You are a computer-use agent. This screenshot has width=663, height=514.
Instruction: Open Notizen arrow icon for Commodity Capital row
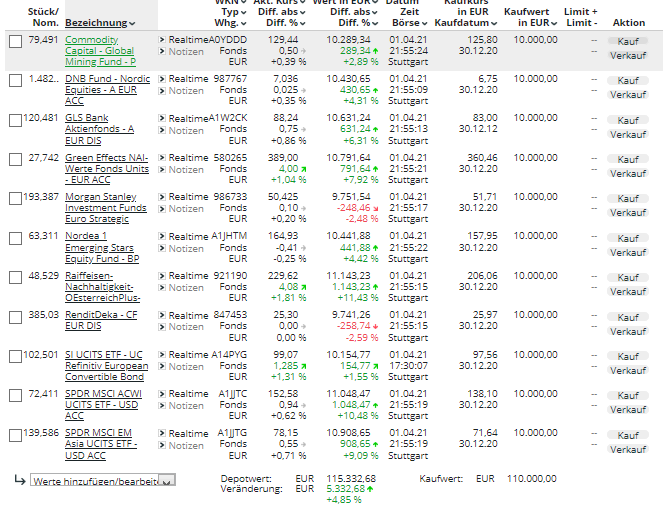point(162,52)
